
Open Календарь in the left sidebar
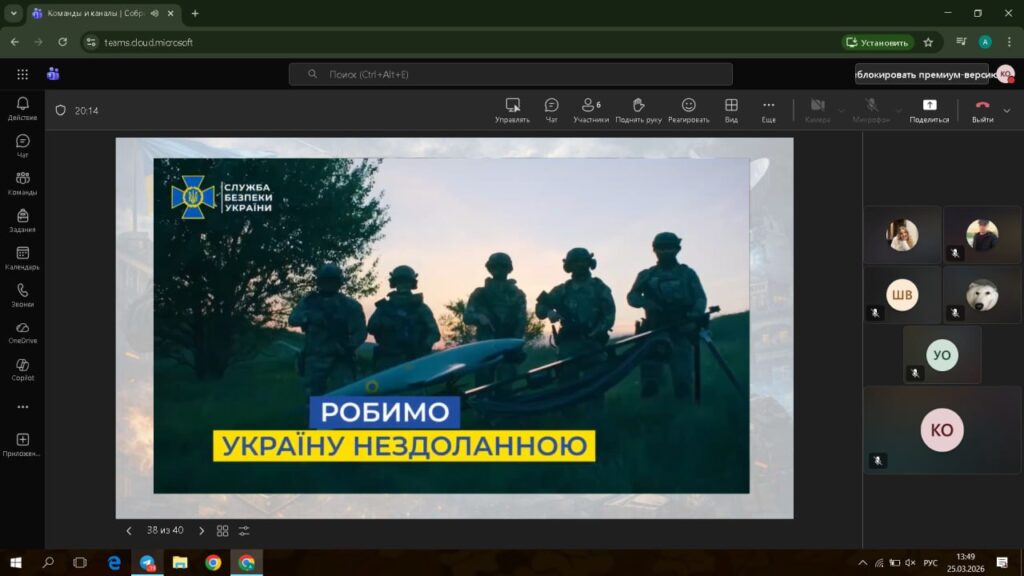22,258
